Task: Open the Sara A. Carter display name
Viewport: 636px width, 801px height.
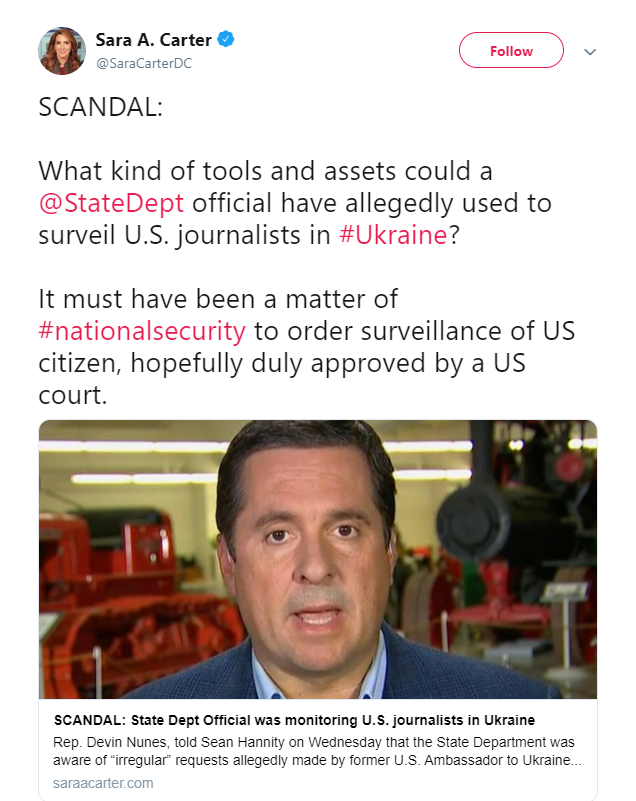Action: pyautogui.click(x=153, y=39)
